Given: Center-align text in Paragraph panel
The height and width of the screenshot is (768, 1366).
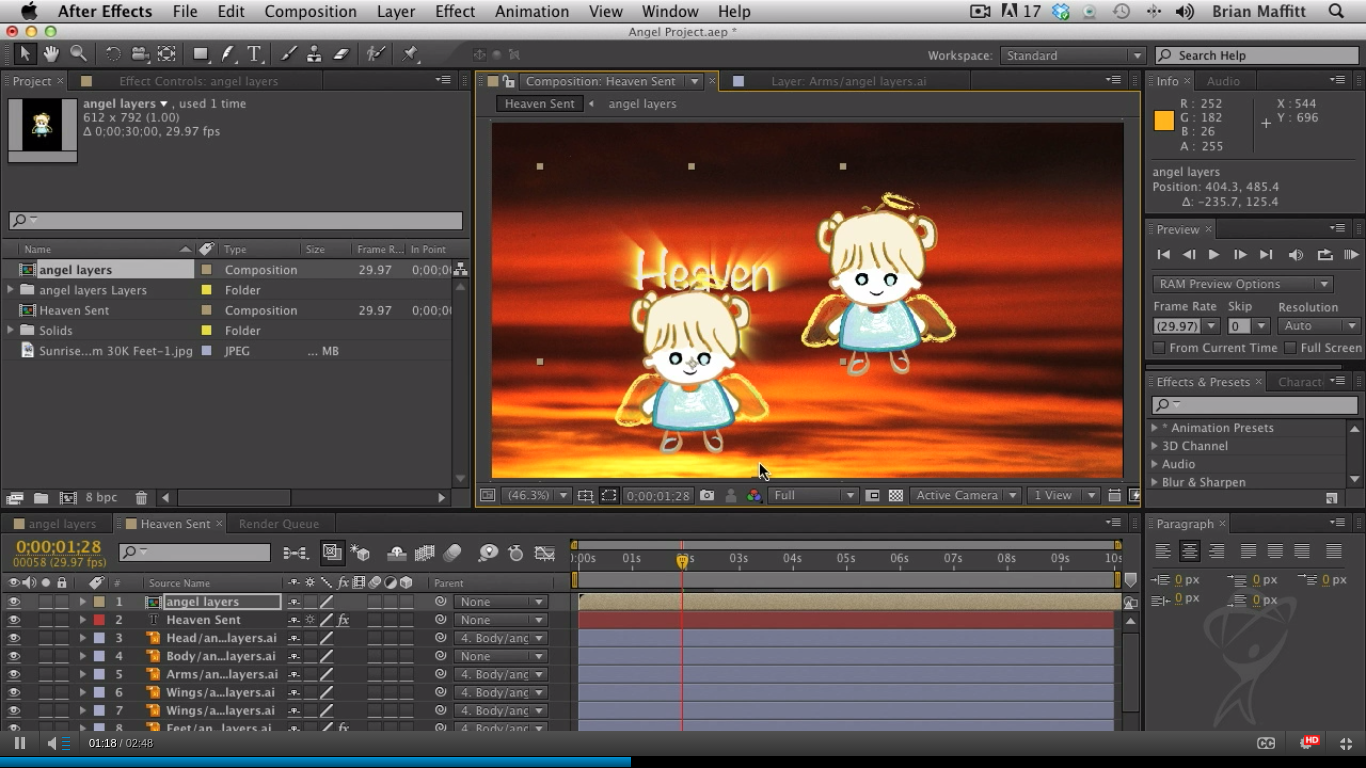Looking at the screenshot, I should click(1189, 551).
